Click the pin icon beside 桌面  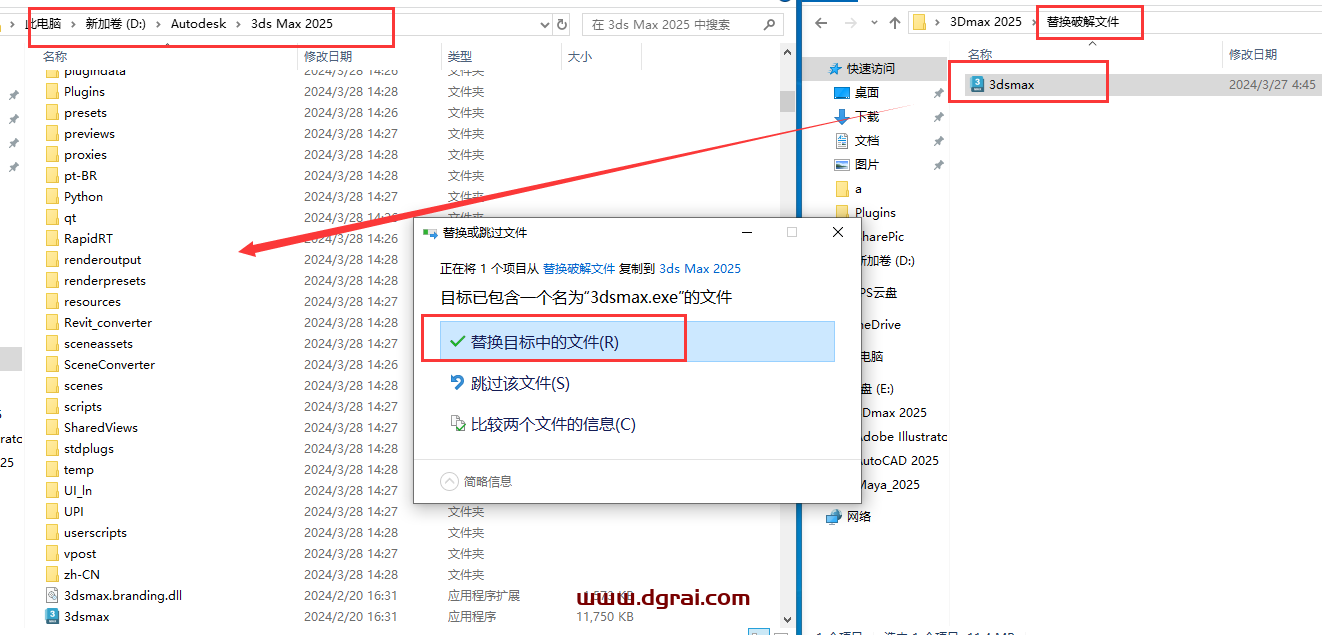pyautogui.click(x=938, y=93)
